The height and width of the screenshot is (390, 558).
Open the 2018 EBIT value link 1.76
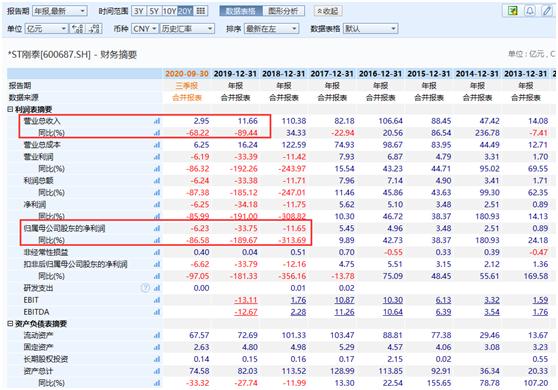298,300
